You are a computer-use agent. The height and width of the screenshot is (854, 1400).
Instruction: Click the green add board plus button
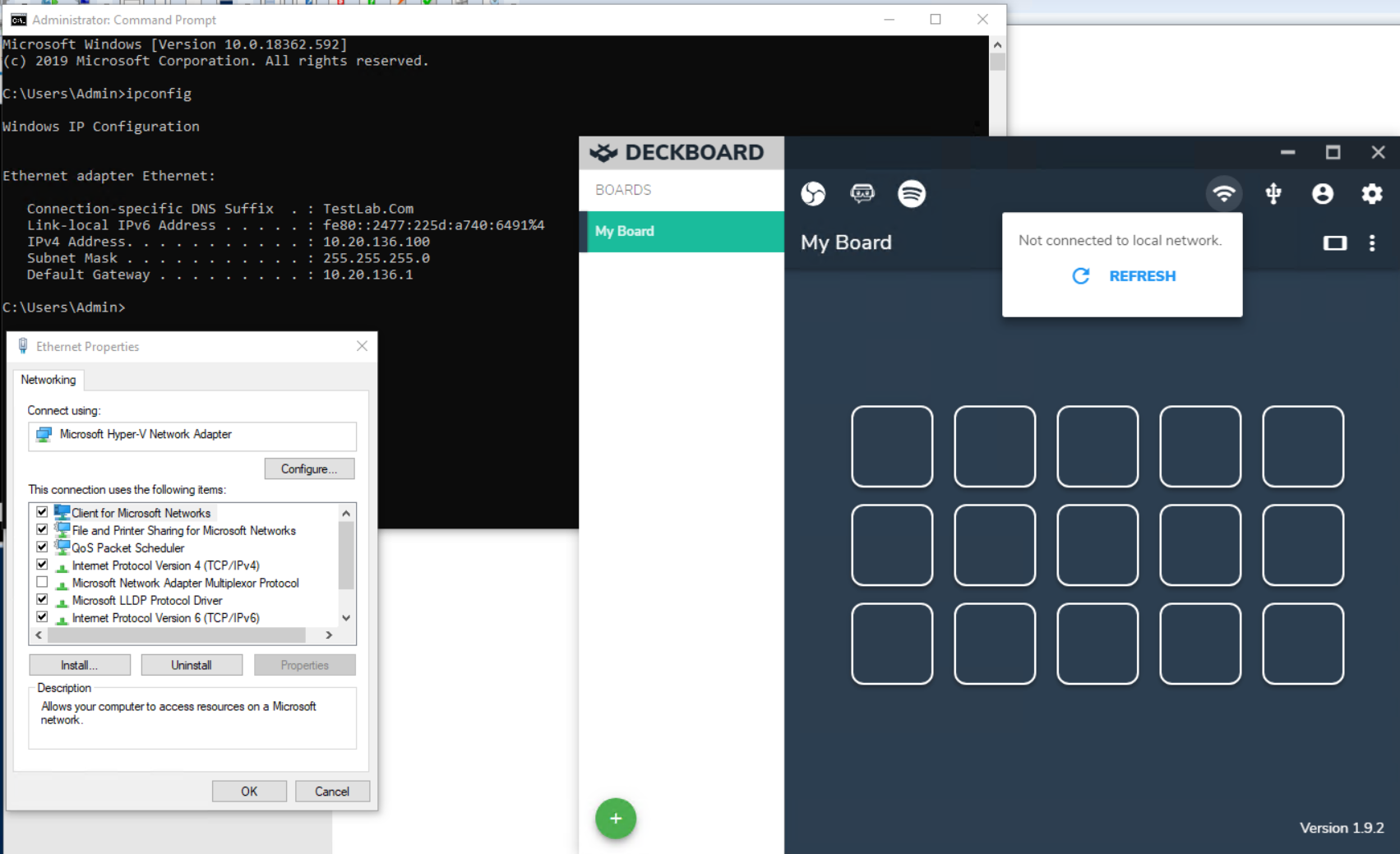click(x=616, y=819)
